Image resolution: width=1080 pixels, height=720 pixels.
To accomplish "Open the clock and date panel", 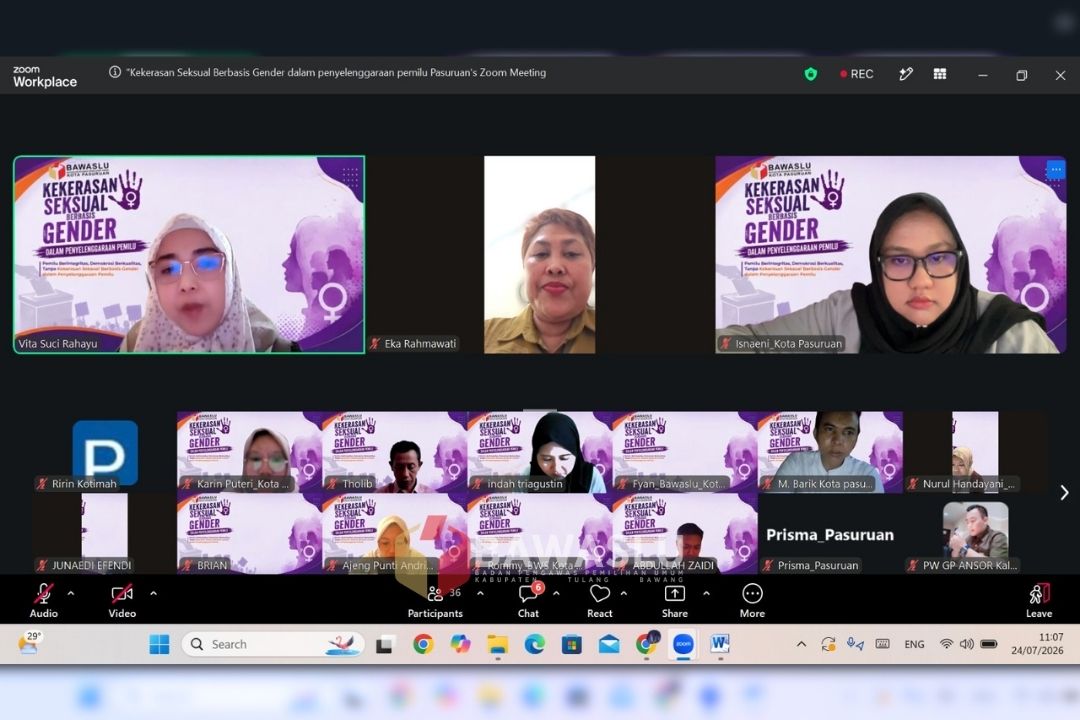I will (1037, 644).
